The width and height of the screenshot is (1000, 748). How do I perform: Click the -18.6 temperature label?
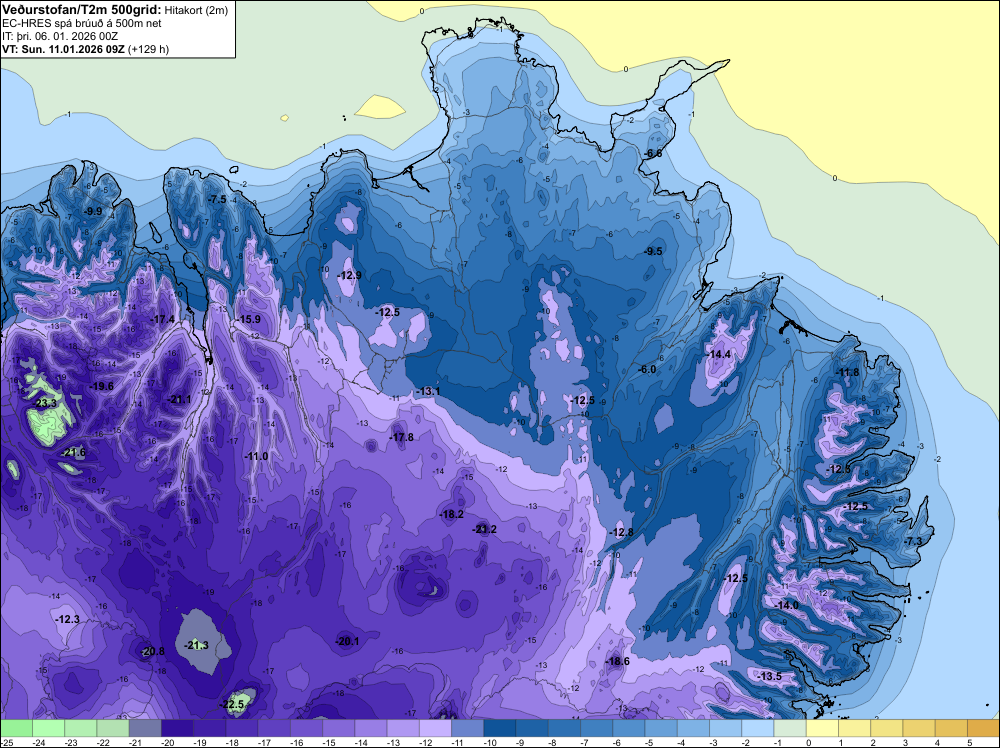(x=617, y=661)
